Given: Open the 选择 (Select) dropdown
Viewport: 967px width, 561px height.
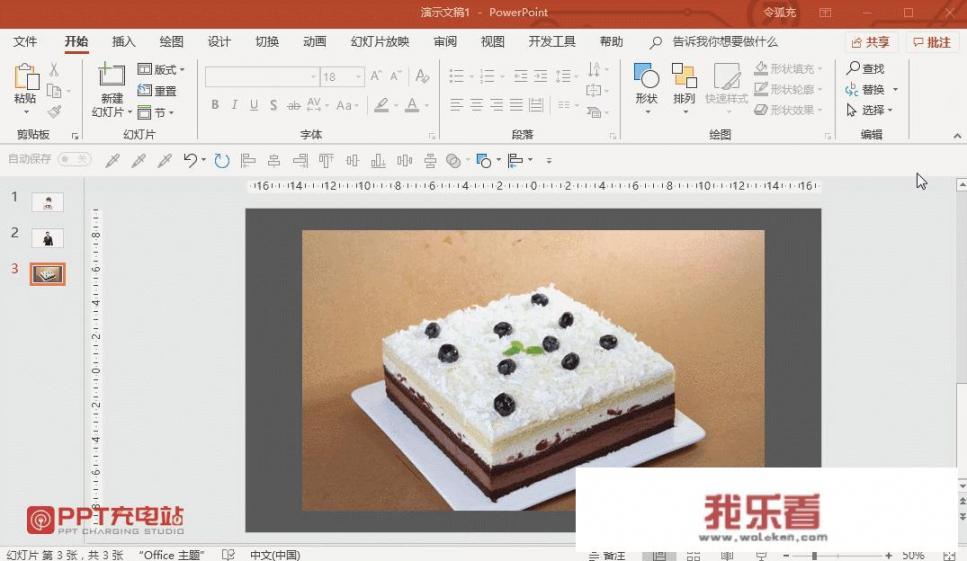Looking at the screenshot, I should (870, 110).
